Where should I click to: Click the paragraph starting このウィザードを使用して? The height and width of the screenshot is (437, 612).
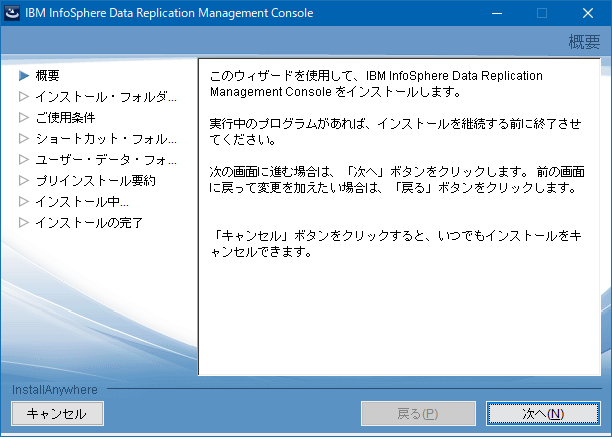pos(376,83)
